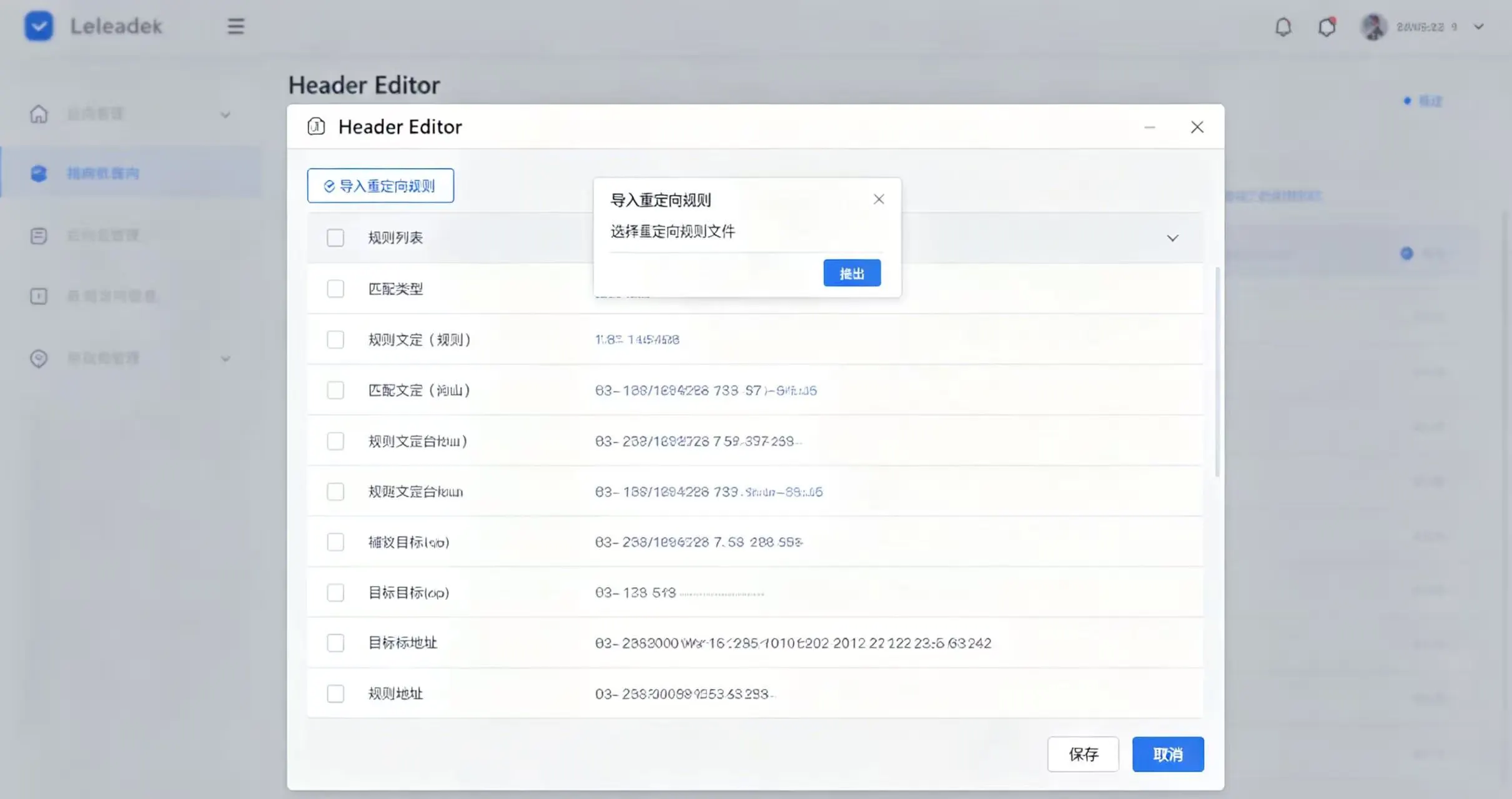The height and width of the screenshot is (799, 1512).
Task: Check the 目标目标 row checkbox
Action: (x=335, y=592)
